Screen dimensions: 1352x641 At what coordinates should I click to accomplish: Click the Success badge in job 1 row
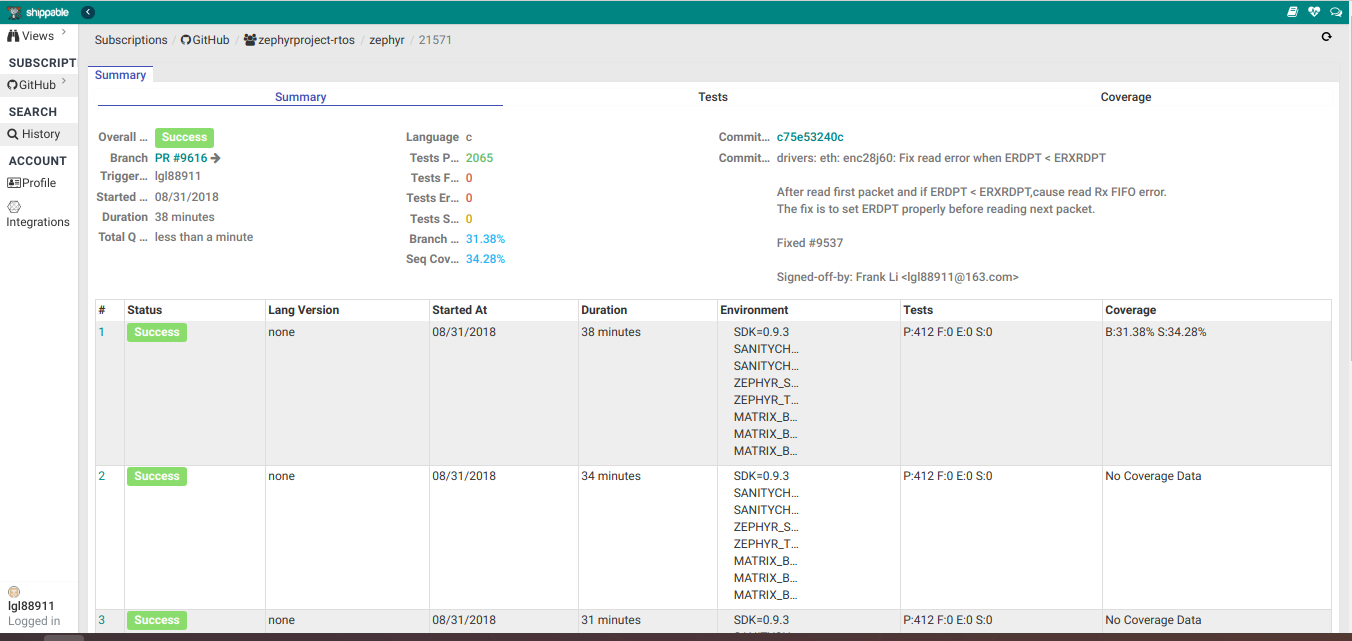click(x=157, y=332)
